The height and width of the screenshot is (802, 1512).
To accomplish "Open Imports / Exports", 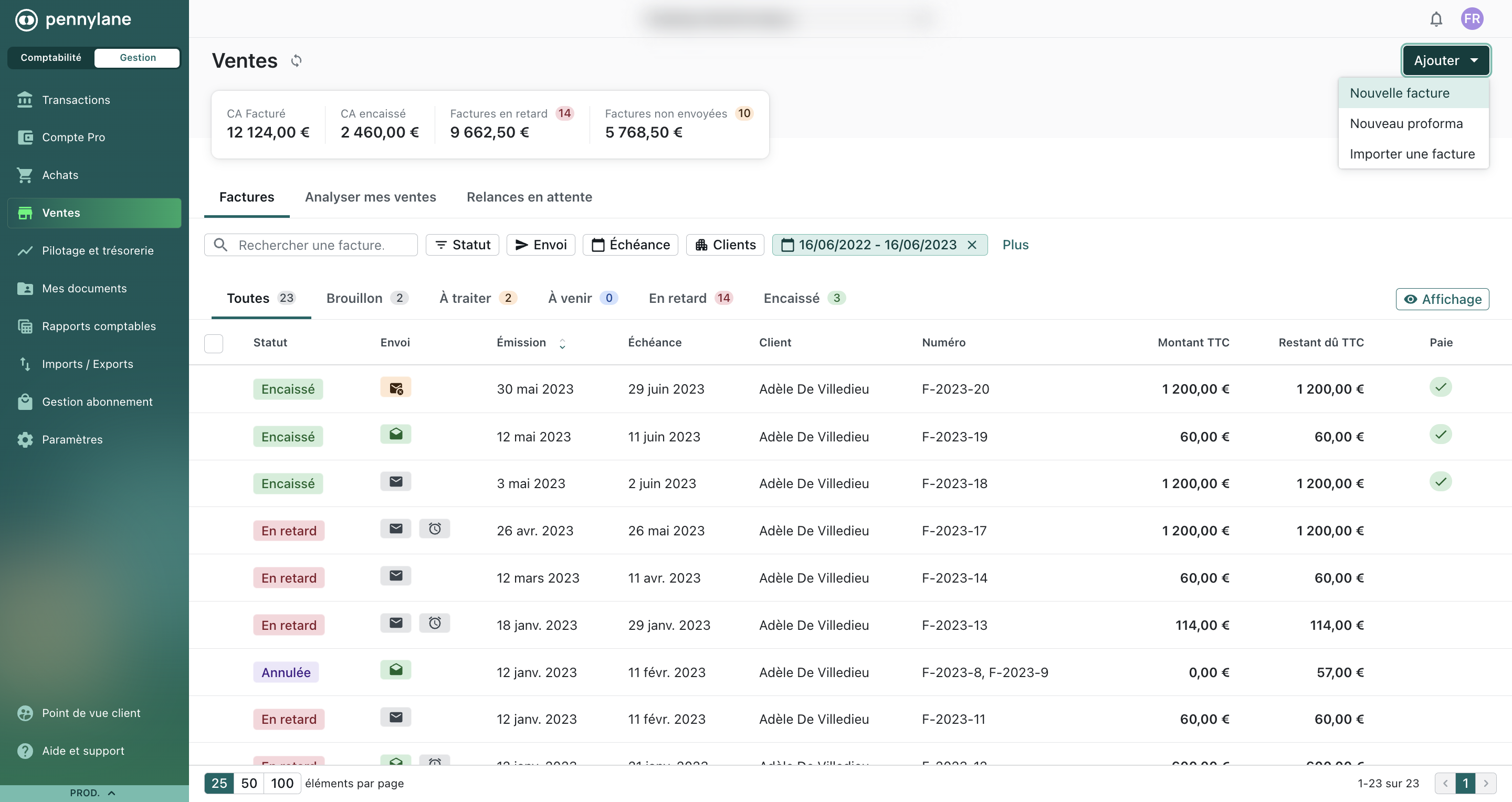I will (x=94, y=364).
